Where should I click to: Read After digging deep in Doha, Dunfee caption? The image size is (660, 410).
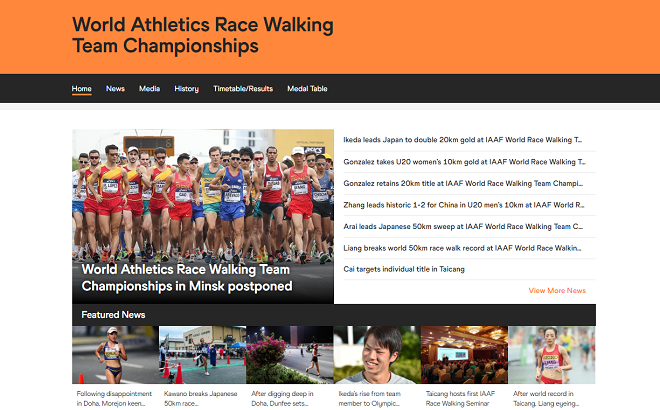coord(282,399)
